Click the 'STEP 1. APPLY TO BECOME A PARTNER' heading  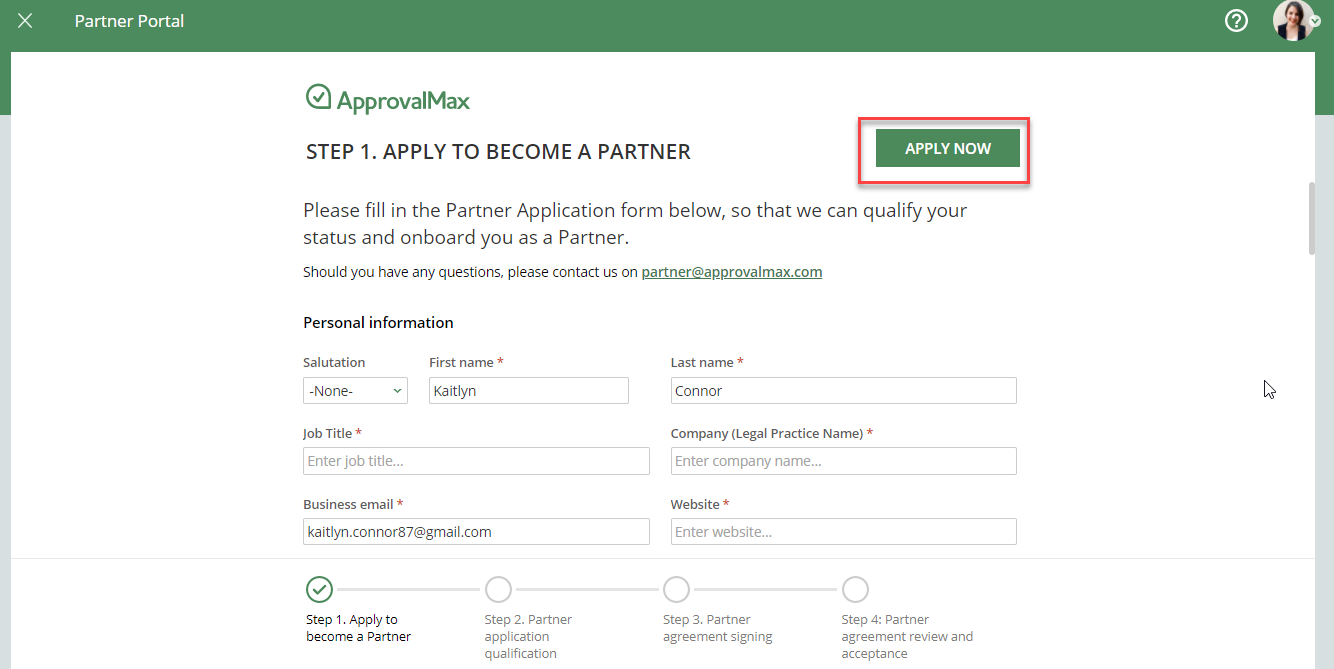coord(498,152)
